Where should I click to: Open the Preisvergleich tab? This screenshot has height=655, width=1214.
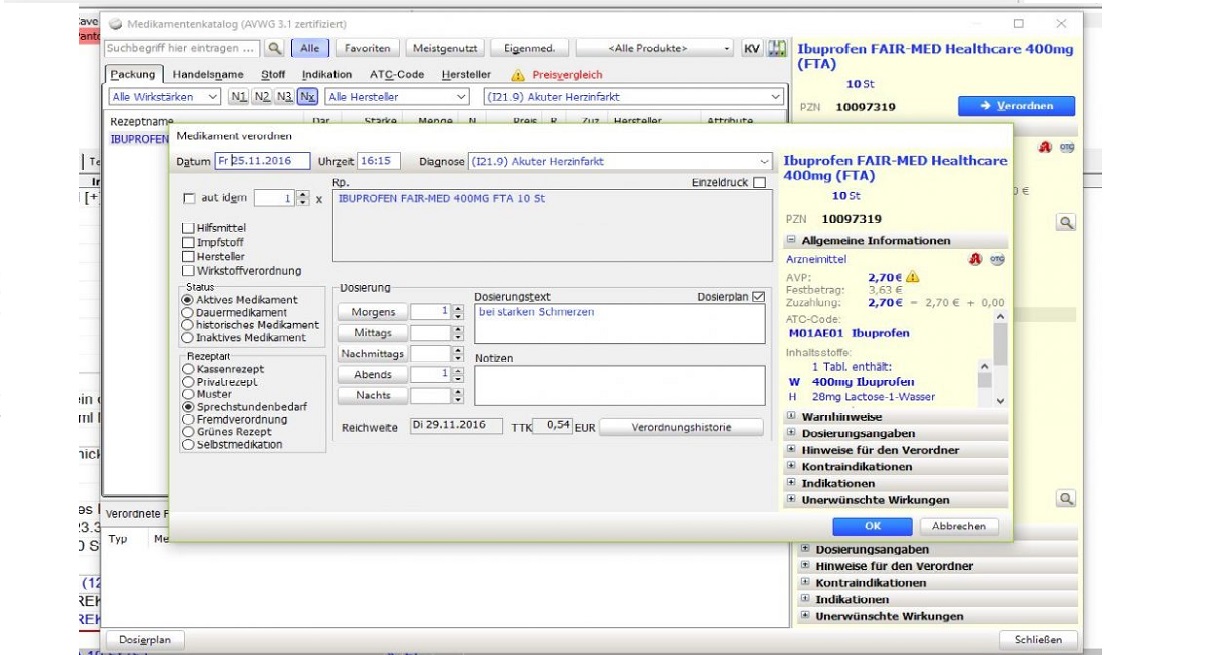558,75
